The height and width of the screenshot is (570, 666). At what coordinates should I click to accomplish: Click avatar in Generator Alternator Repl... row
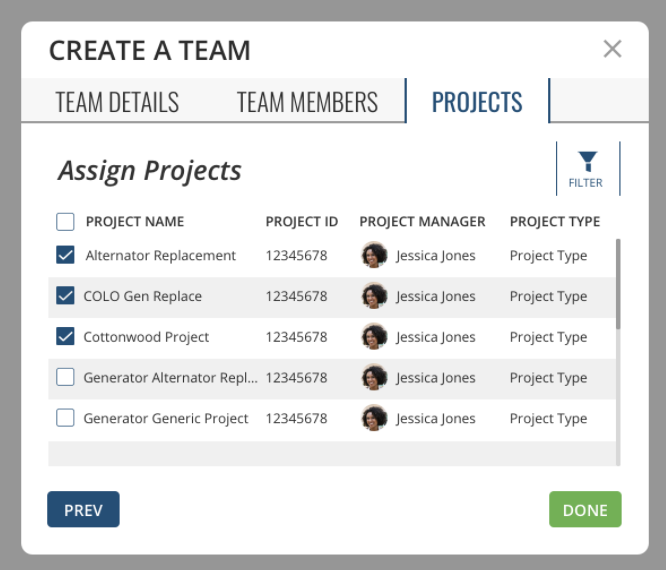(374, 378)
